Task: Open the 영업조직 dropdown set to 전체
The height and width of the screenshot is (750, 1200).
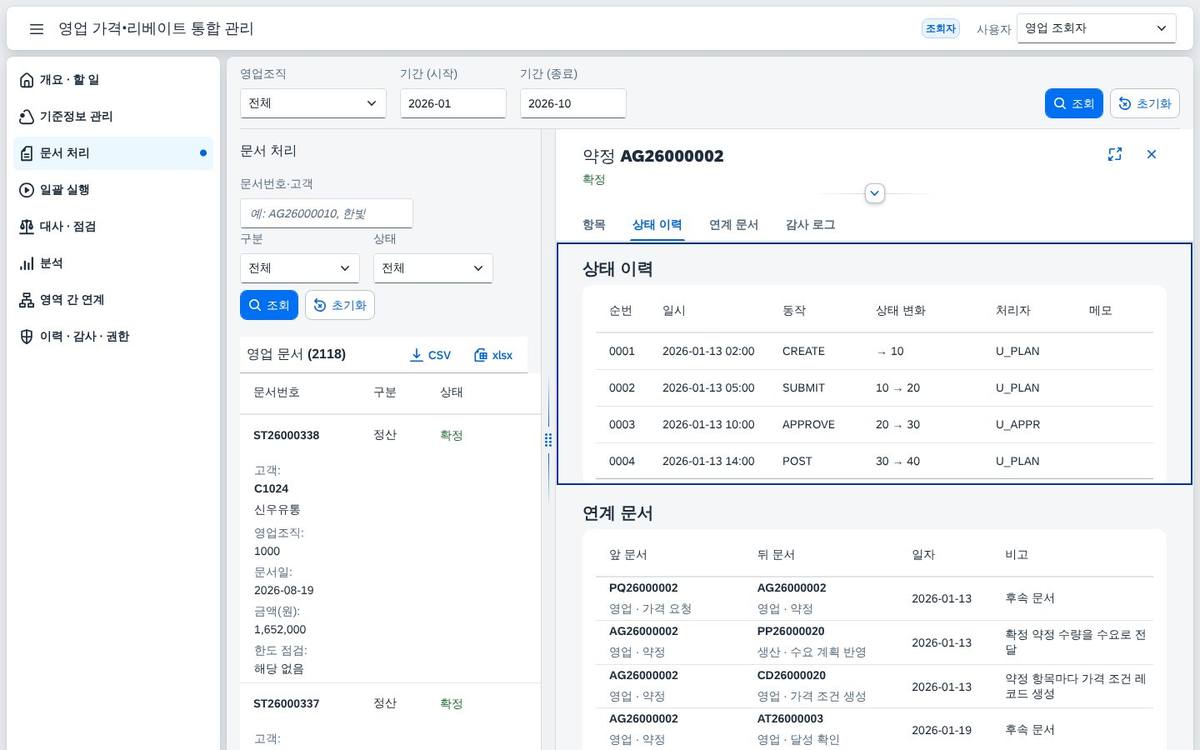Action: click(x=313, y=103)
